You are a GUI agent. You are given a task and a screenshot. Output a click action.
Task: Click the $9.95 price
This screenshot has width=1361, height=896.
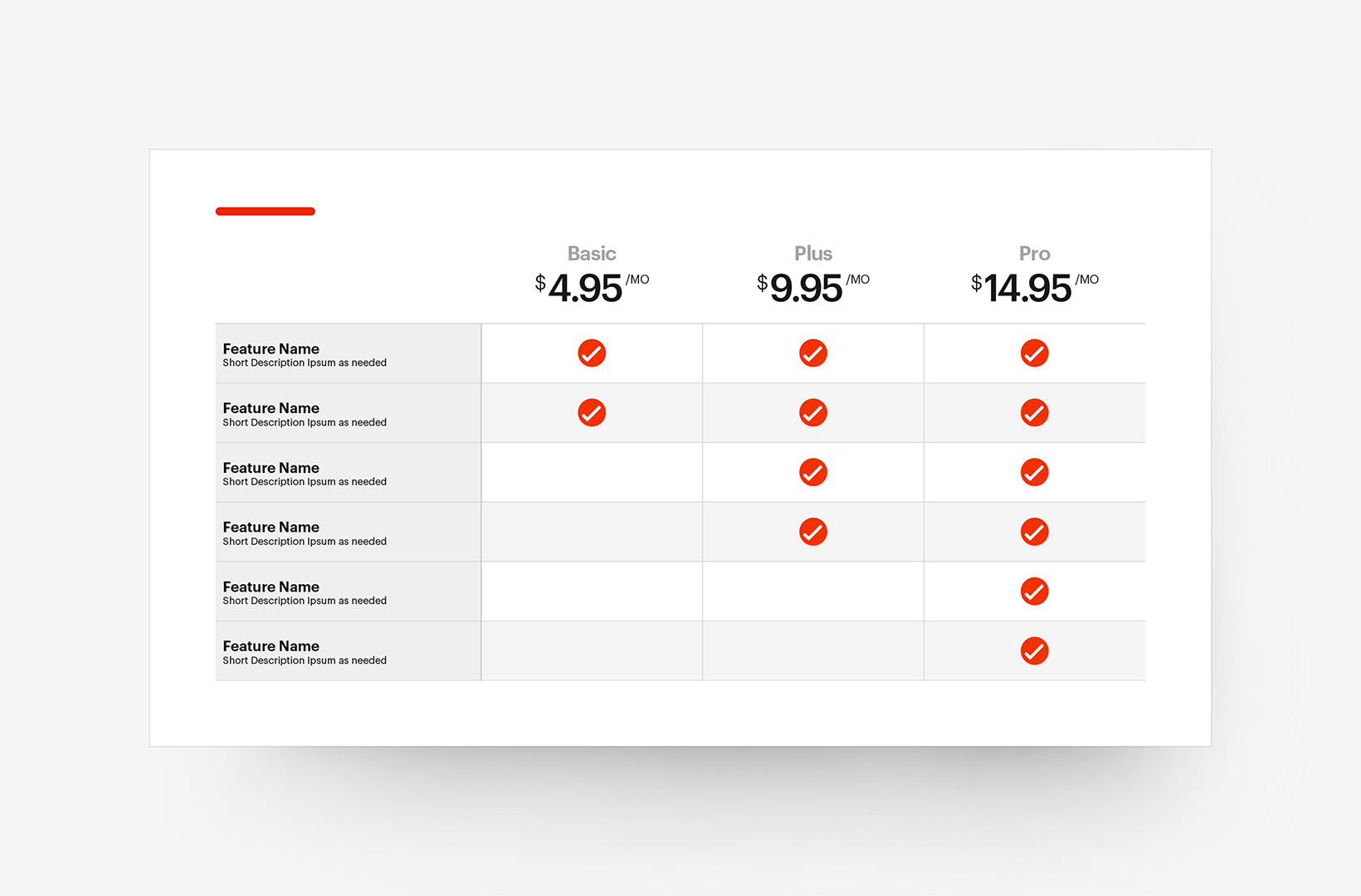pyautogui.click(x=800, y=288)
